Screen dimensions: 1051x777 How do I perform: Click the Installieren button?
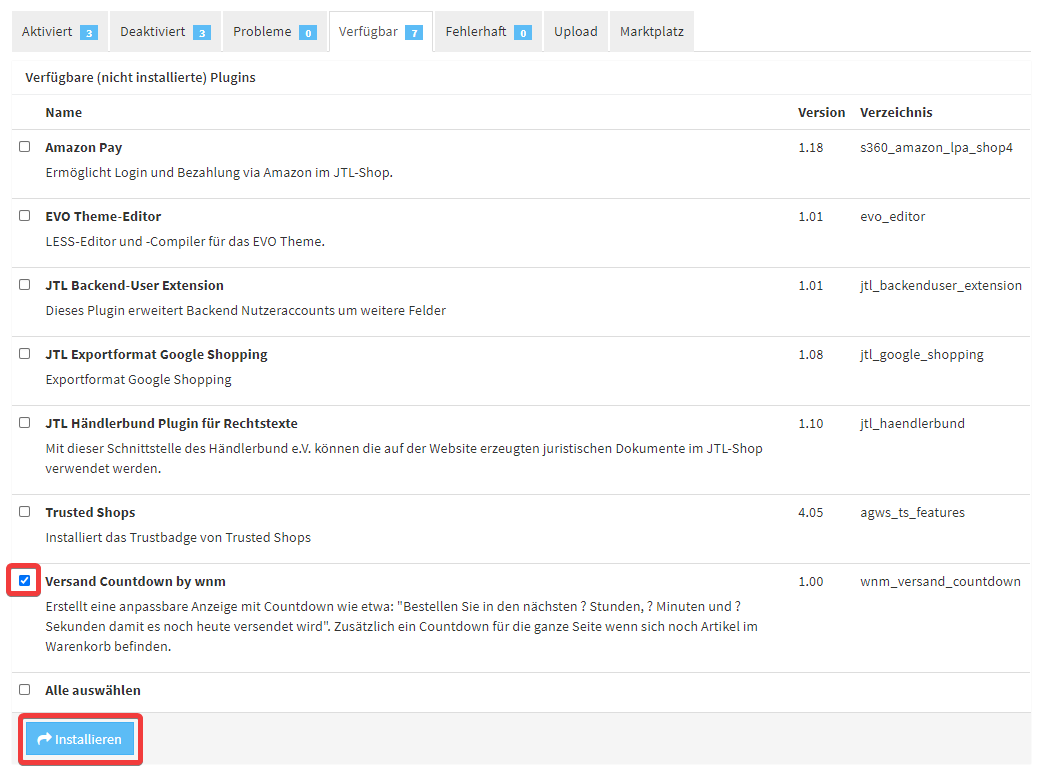click(x=80, y=739)
